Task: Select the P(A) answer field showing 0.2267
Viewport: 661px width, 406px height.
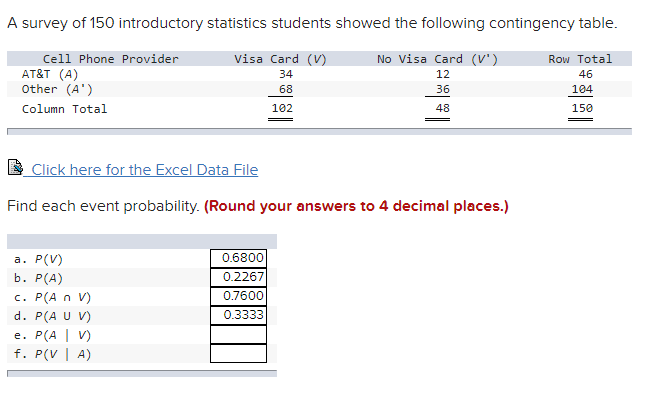Action: (238, 277)
